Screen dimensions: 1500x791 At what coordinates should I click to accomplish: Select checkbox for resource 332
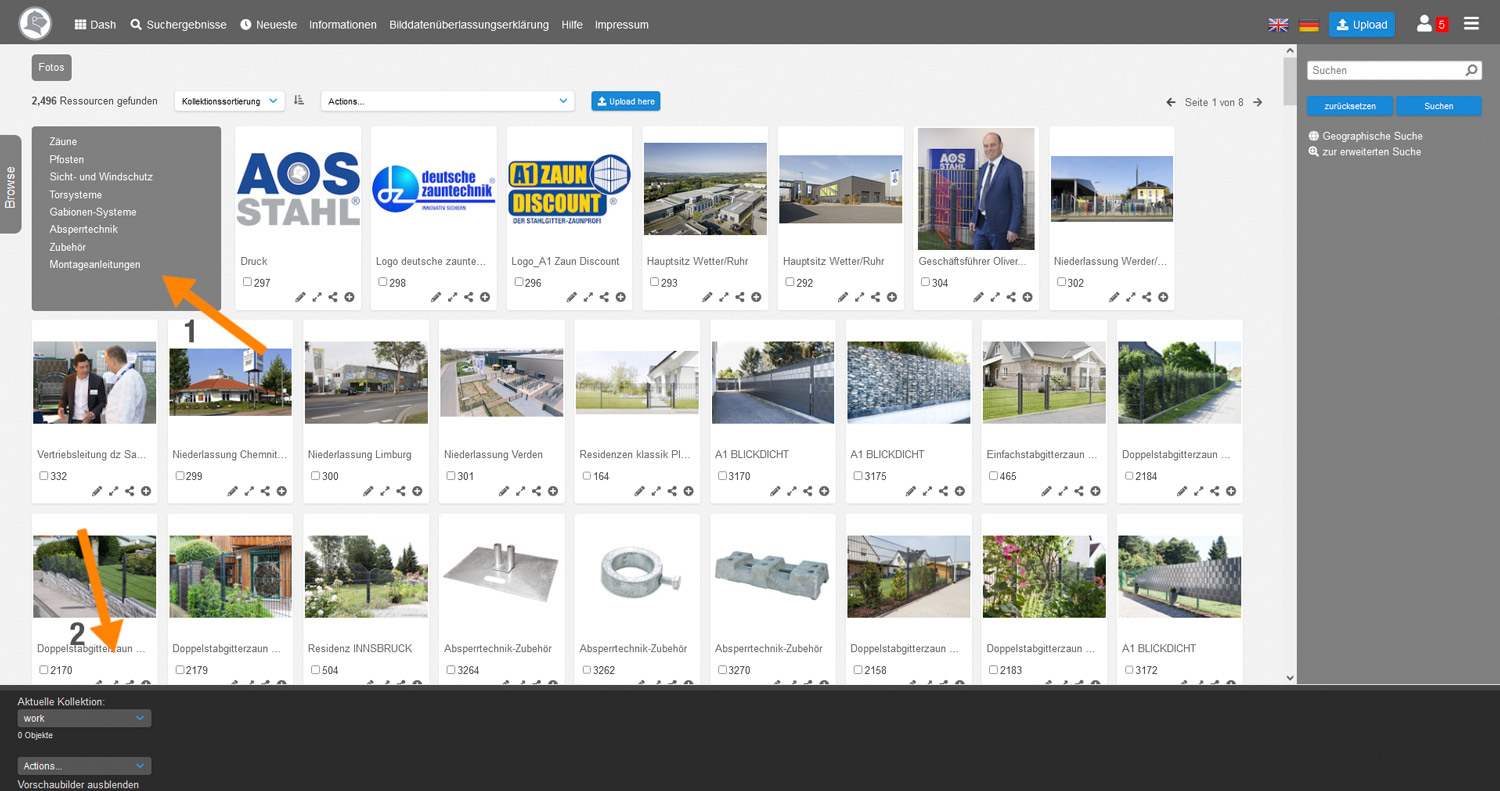click(44, 476)
